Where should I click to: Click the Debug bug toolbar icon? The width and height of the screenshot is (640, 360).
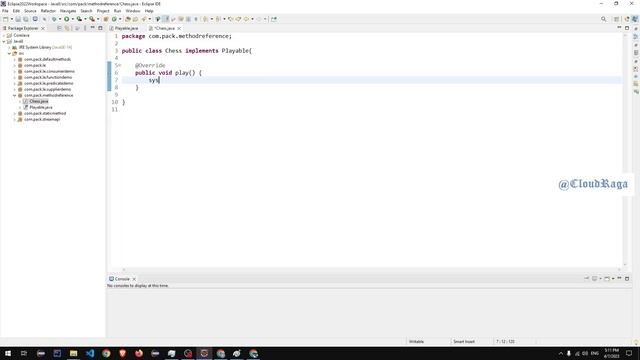pos(53,19)
